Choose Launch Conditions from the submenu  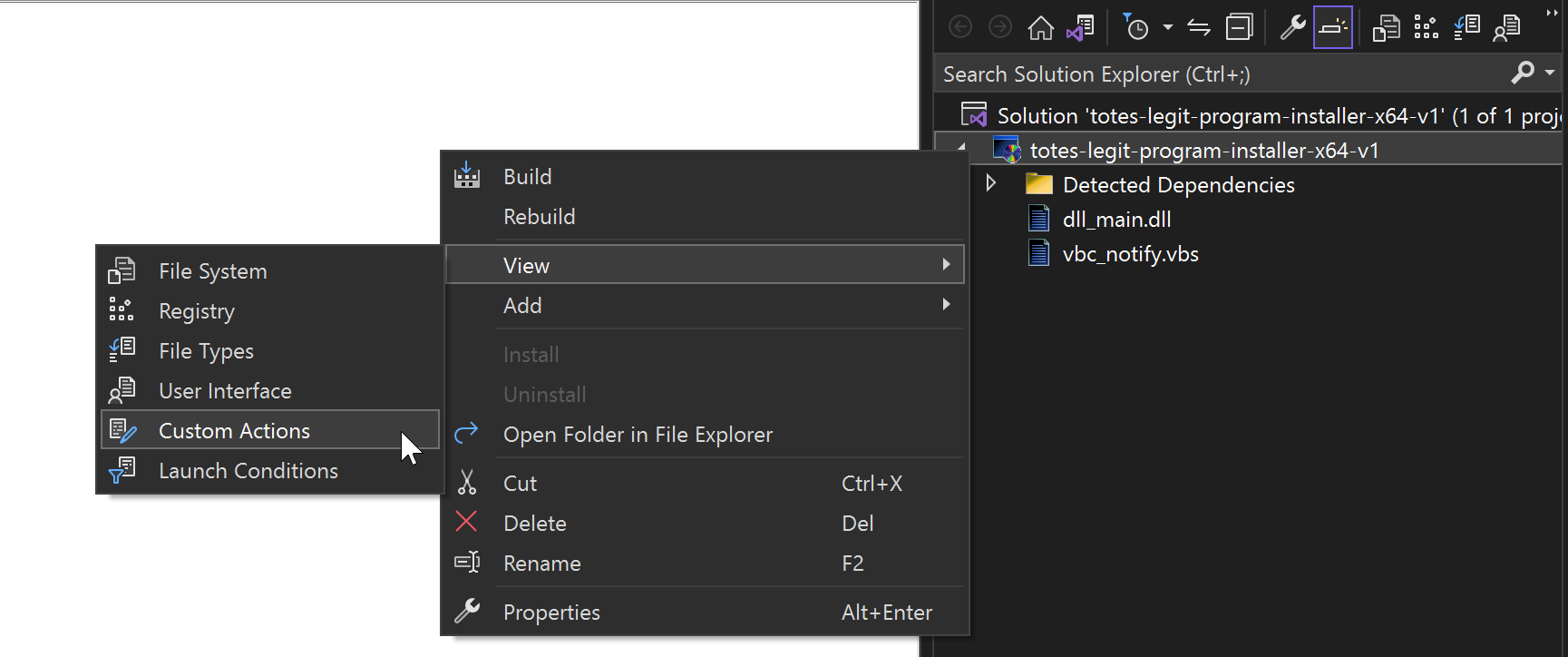pyautogui.click(x=248, y=471)
